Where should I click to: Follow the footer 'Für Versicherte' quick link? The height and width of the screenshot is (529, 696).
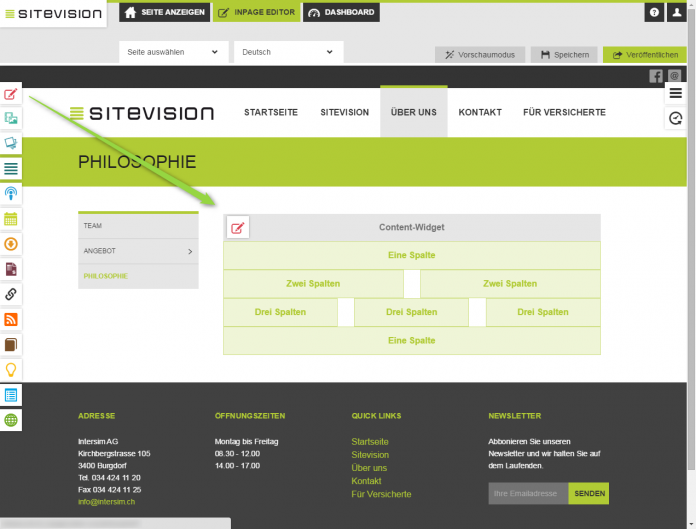[381, 494]
